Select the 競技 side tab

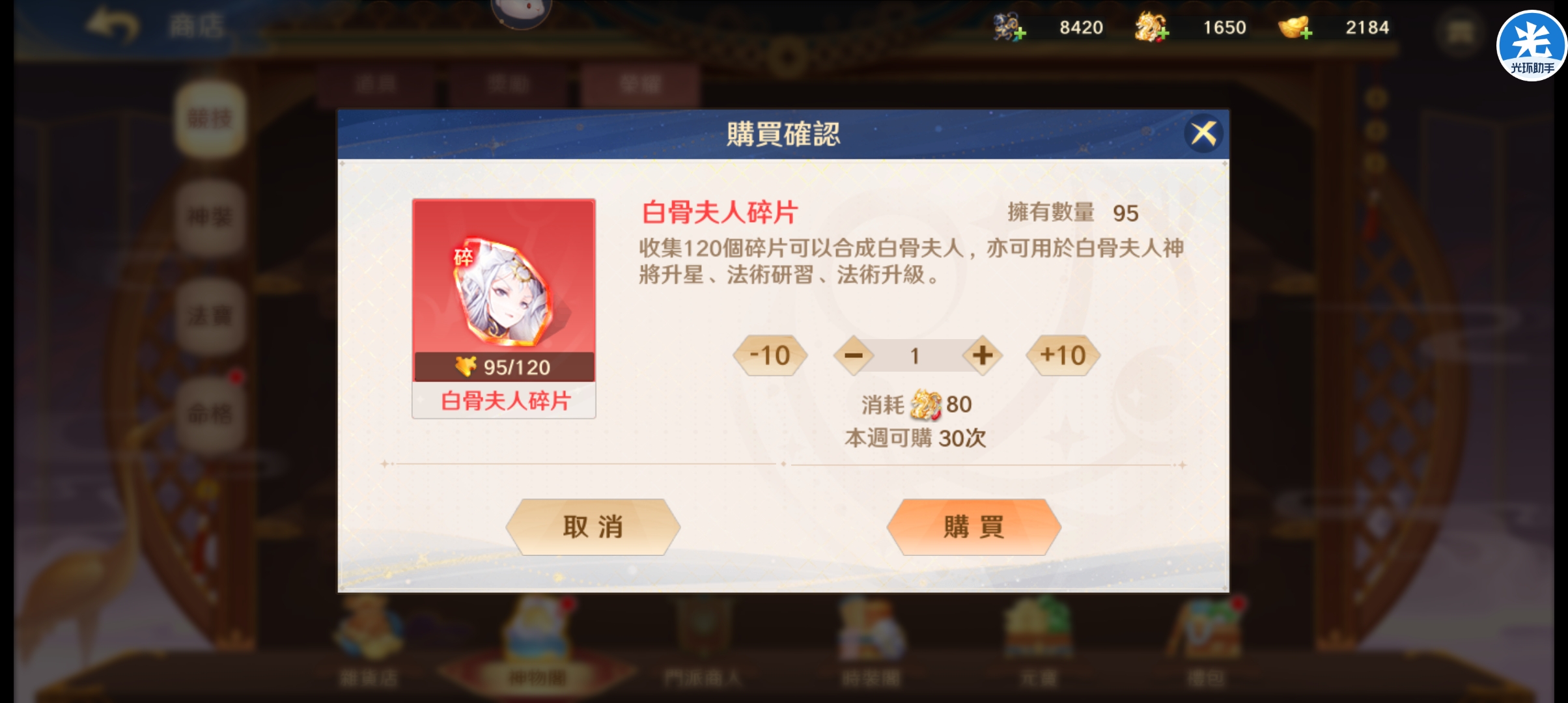[x=210, y=119]
